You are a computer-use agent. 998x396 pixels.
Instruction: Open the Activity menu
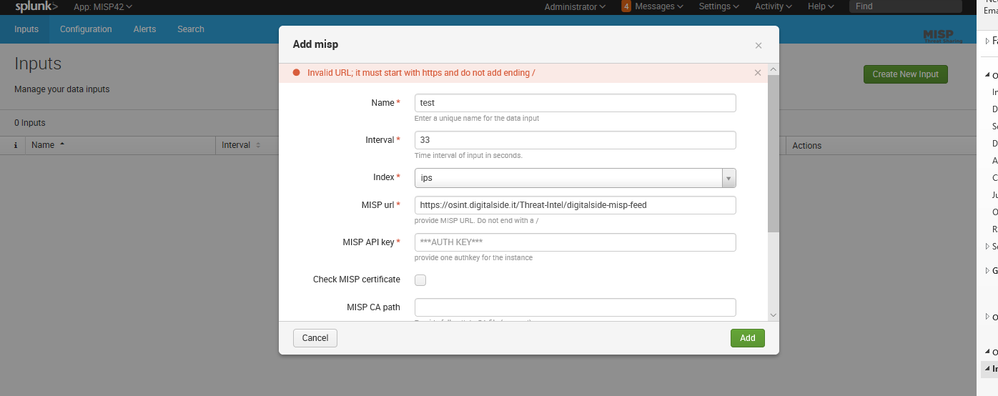pyautogui.click(x=773, y=6)
